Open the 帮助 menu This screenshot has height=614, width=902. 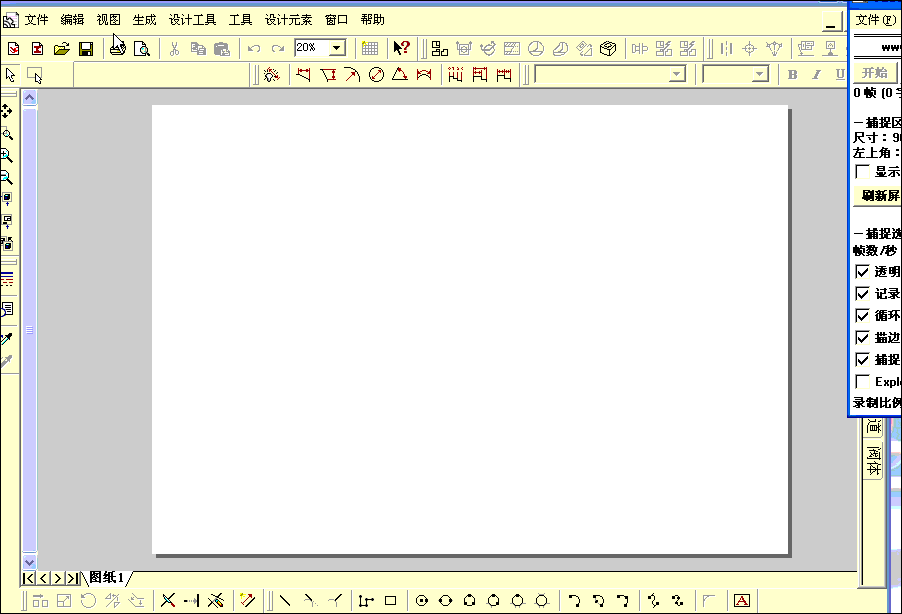pos(372,20)
